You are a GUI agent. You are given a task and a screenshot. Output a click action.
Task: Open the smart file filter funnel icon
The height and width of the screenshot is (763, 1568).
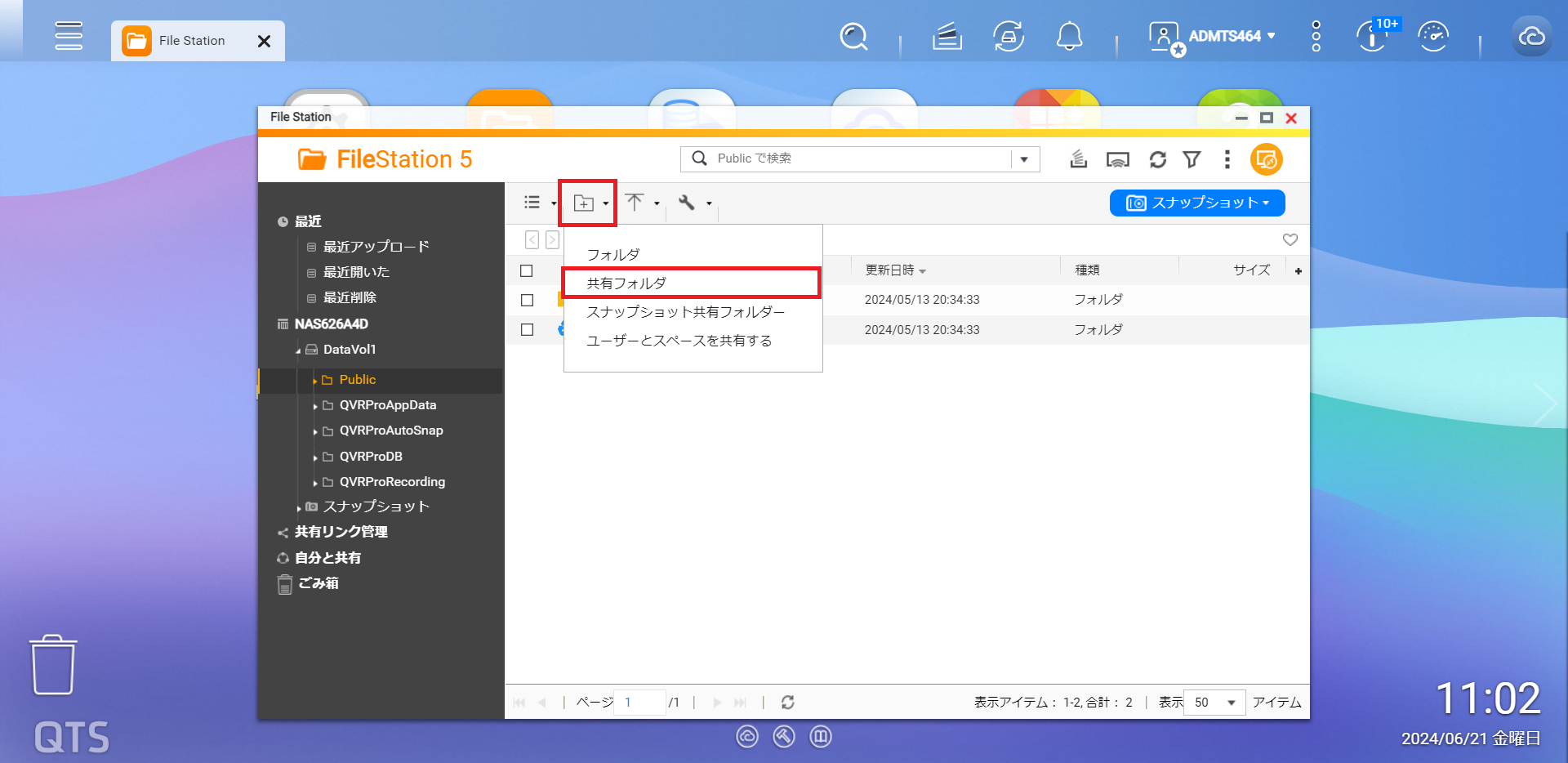1192,159
